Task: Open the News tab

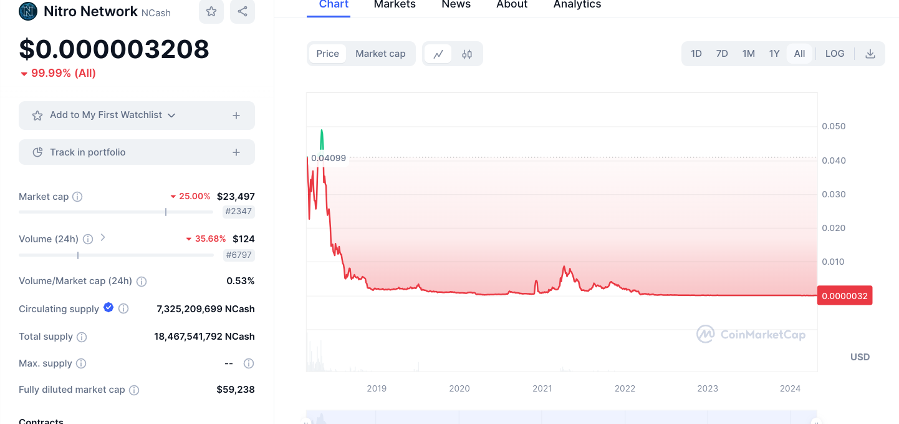Action: (x=456, y=5)
